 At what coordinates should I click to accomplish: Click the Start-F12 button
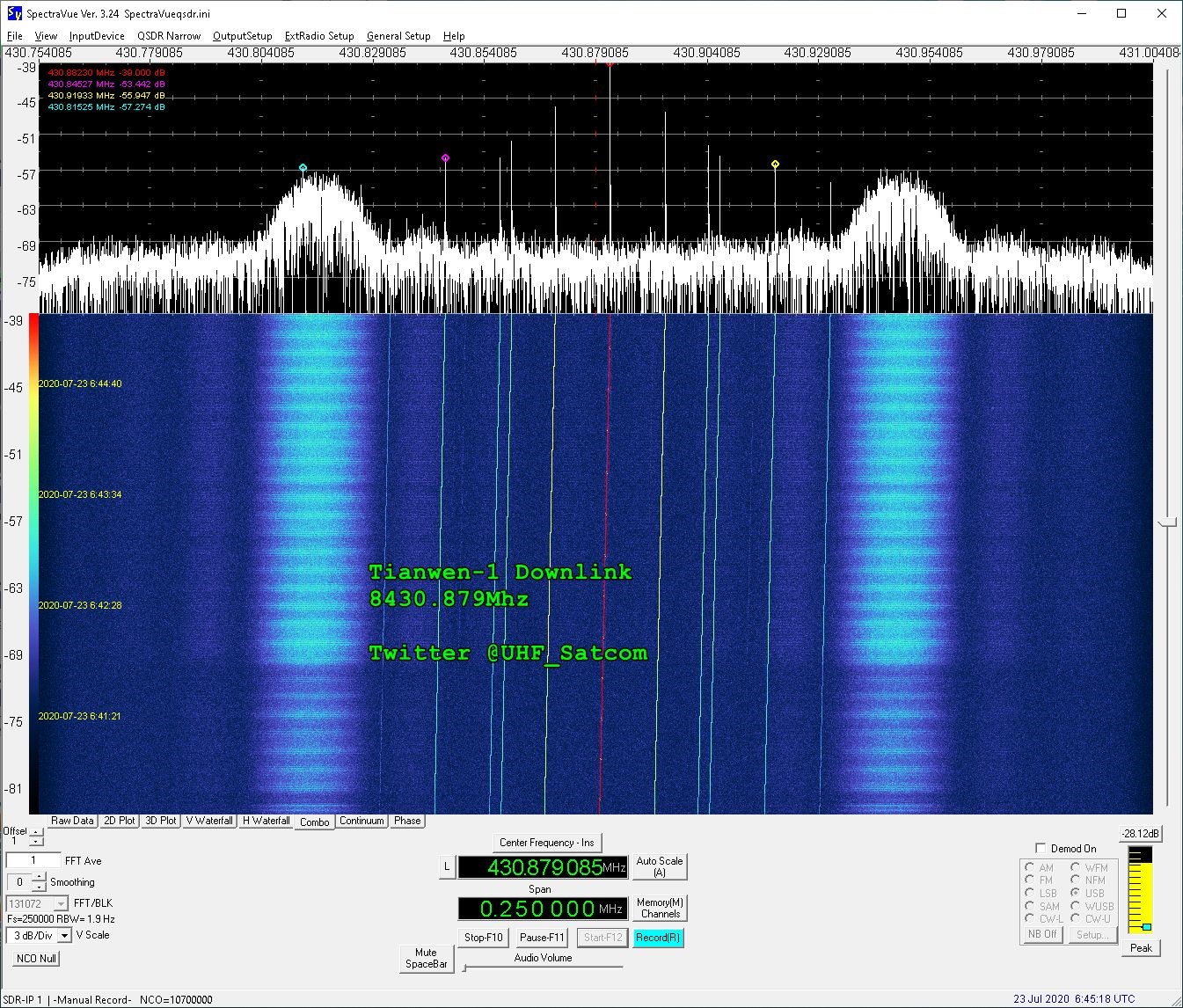click(x=602, y=938)
